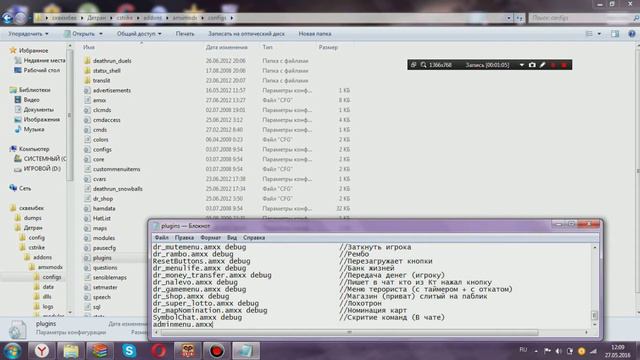Open the Explorer help question-mark icon

(631, 34)
